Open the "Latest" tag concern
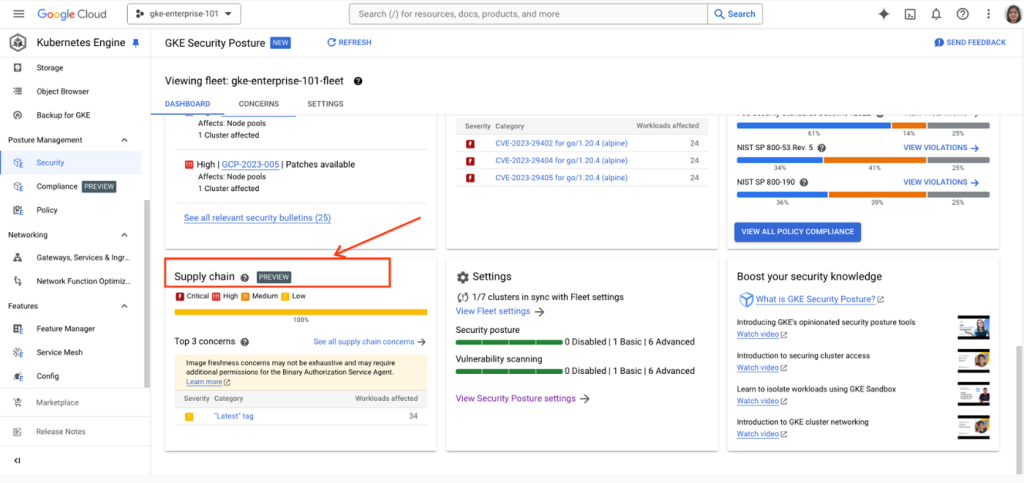 coord(234,416)
